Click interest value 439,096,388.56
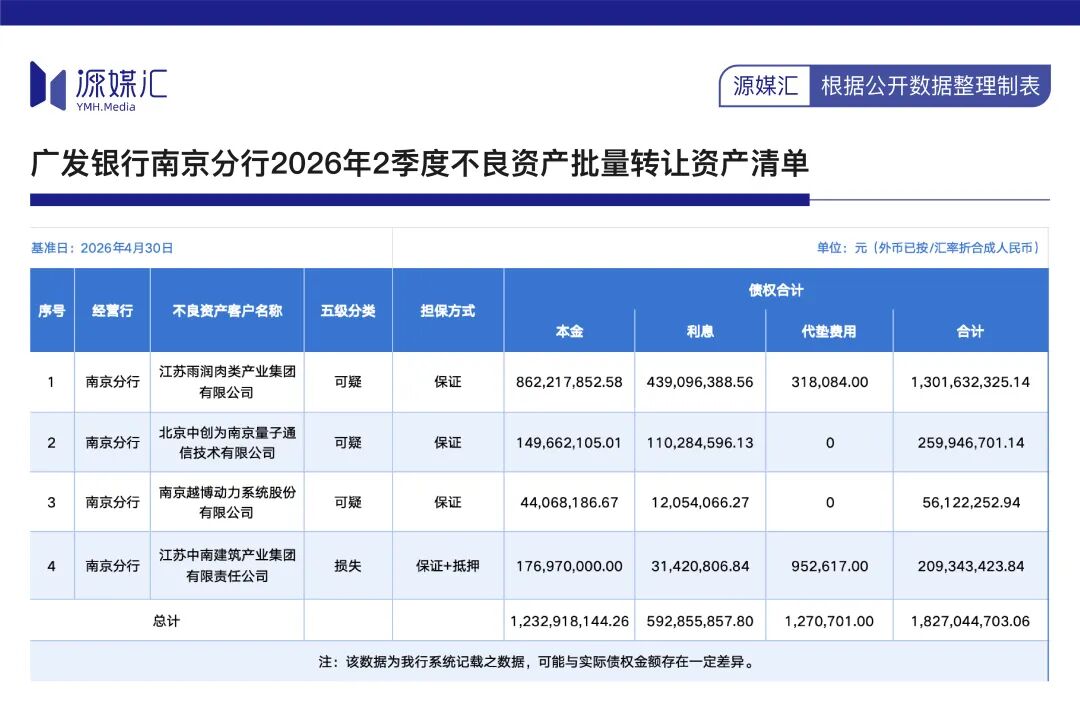The width and height of the screenshot is (1080, 712). (x=700, y=382)
